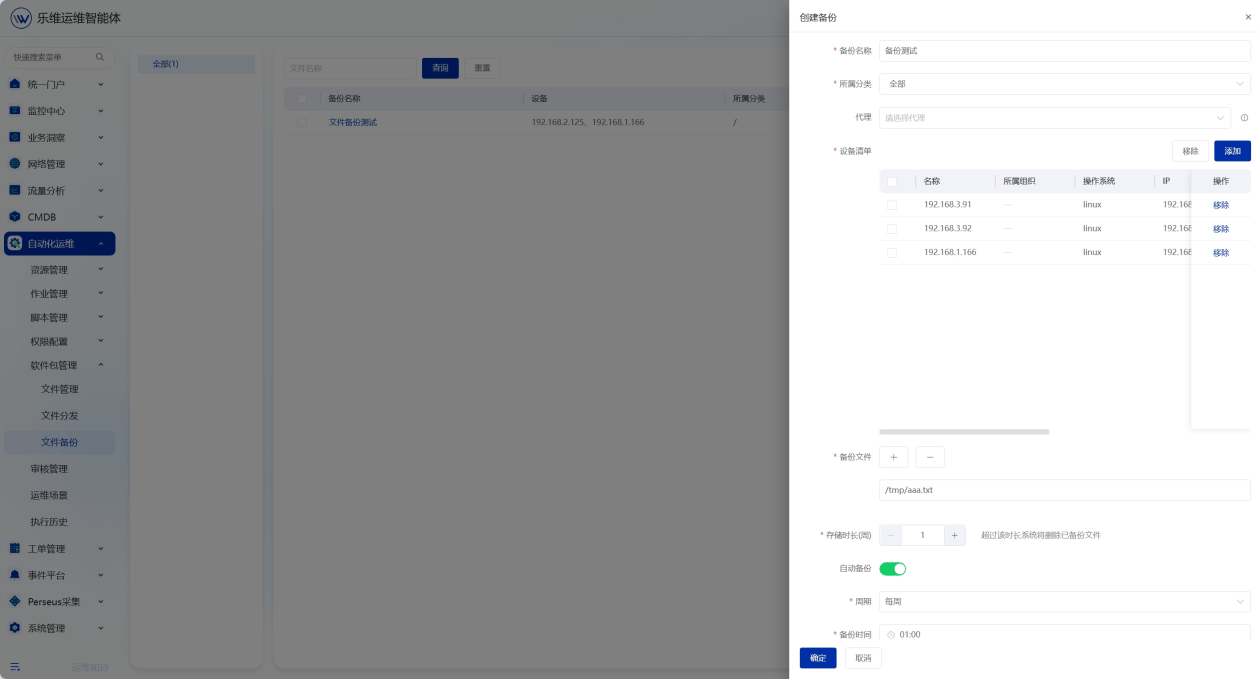The height and width of the screenshot is (679, 1260).
Task: Click the 监控中心 monitor icon
Action: [15, 111]
